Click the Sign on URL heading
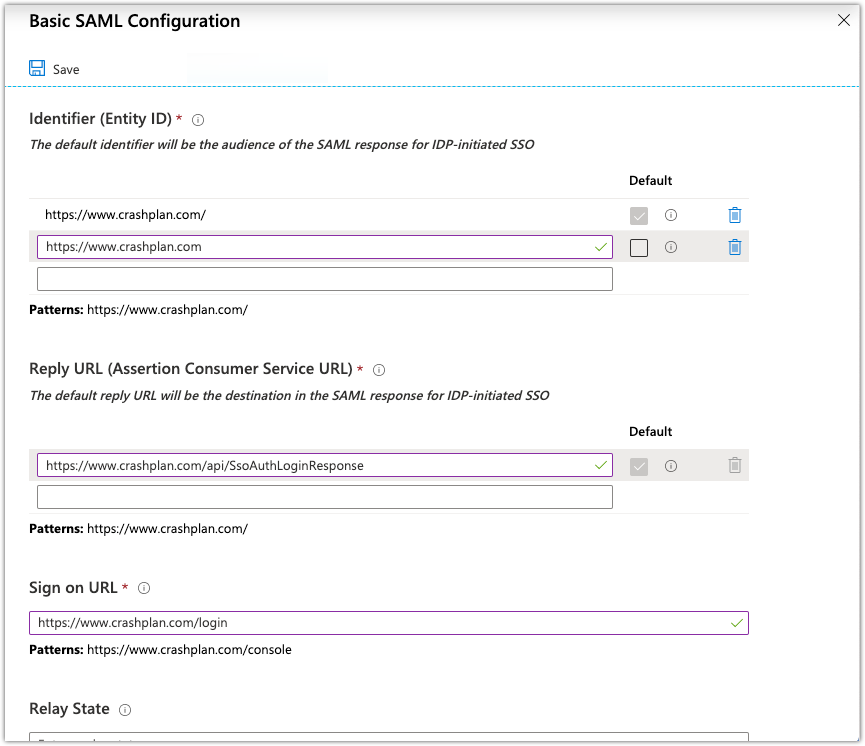Image resolution: width=865 pixels, height=746 pixels. tap(73, 588)
